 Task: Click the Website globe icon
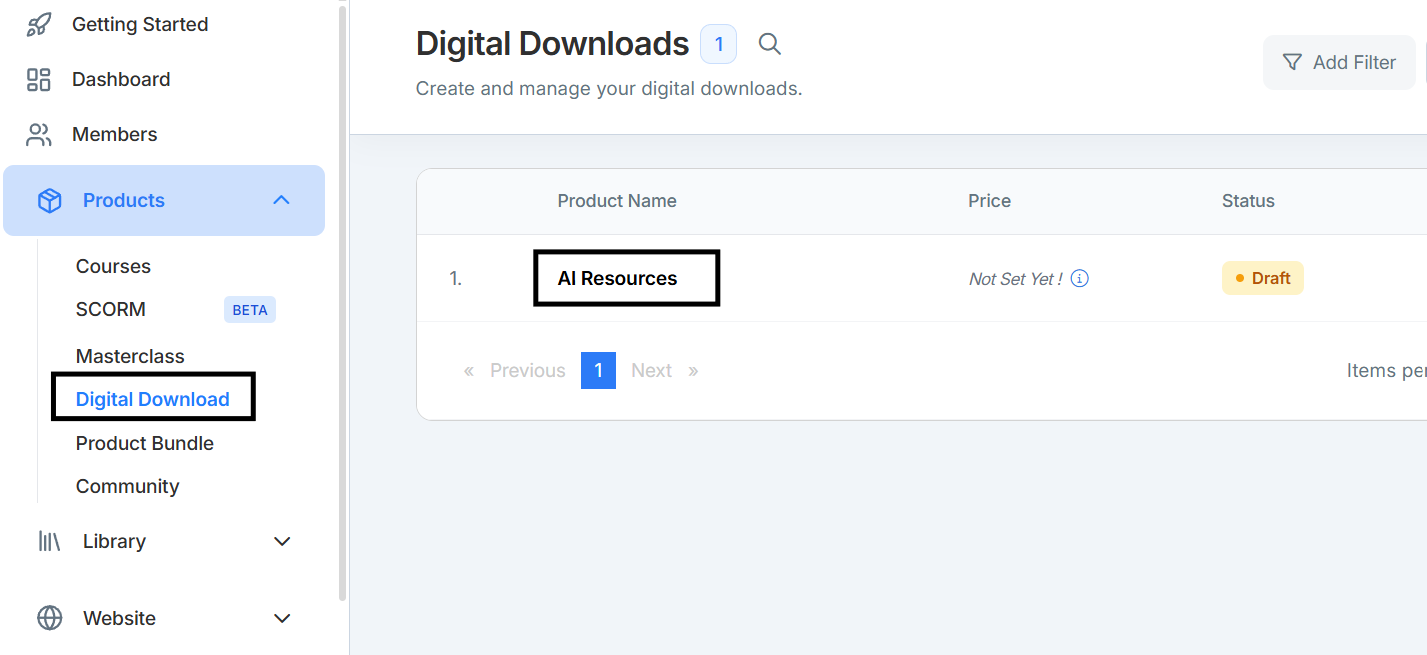[x=48, y=618]
